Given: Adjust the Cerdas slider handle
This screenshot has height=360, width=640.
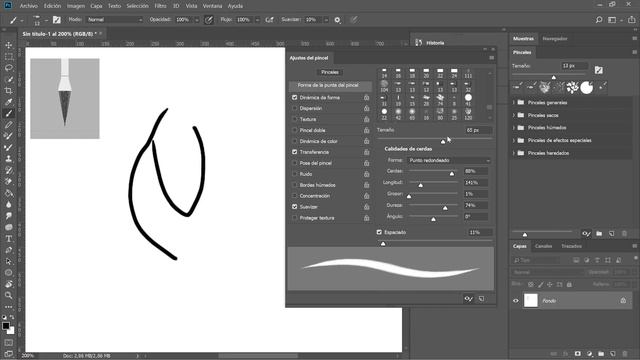Looking at the screenshot, I should 452,174.
